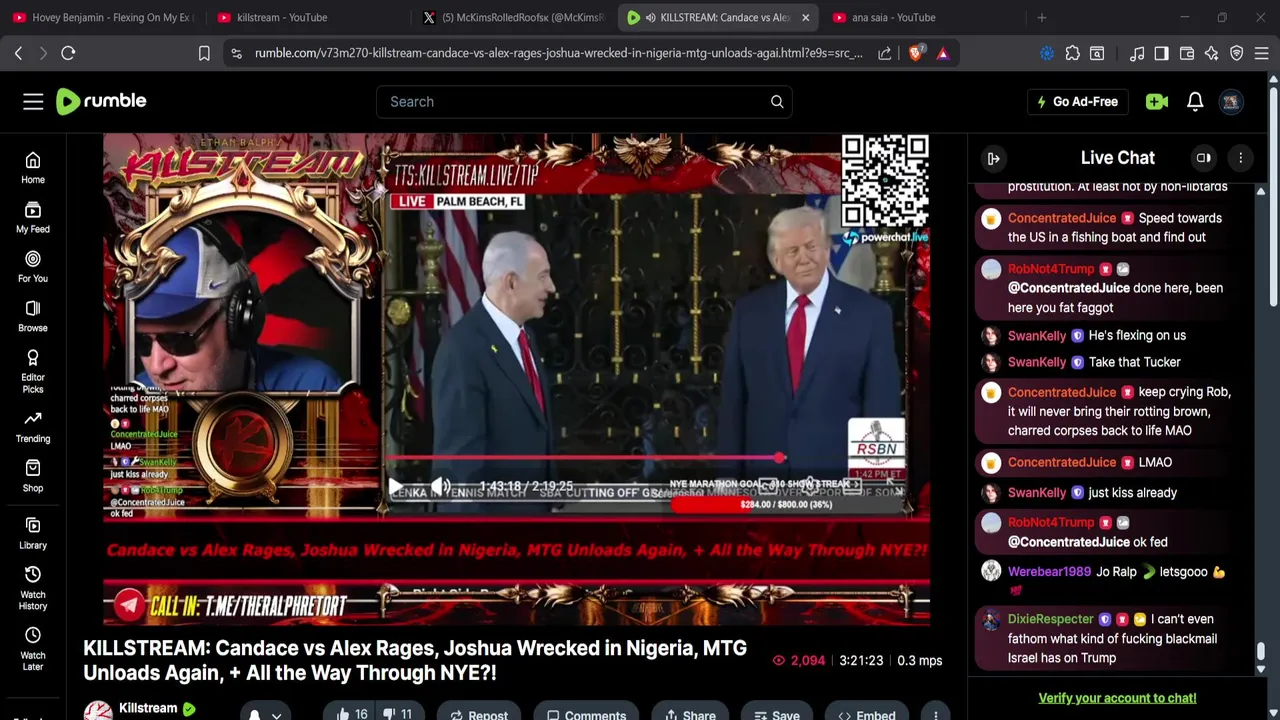Viewport: 1280px width, 720px height.
Task: Click the browser address bar URL
Action: [558, 53]
